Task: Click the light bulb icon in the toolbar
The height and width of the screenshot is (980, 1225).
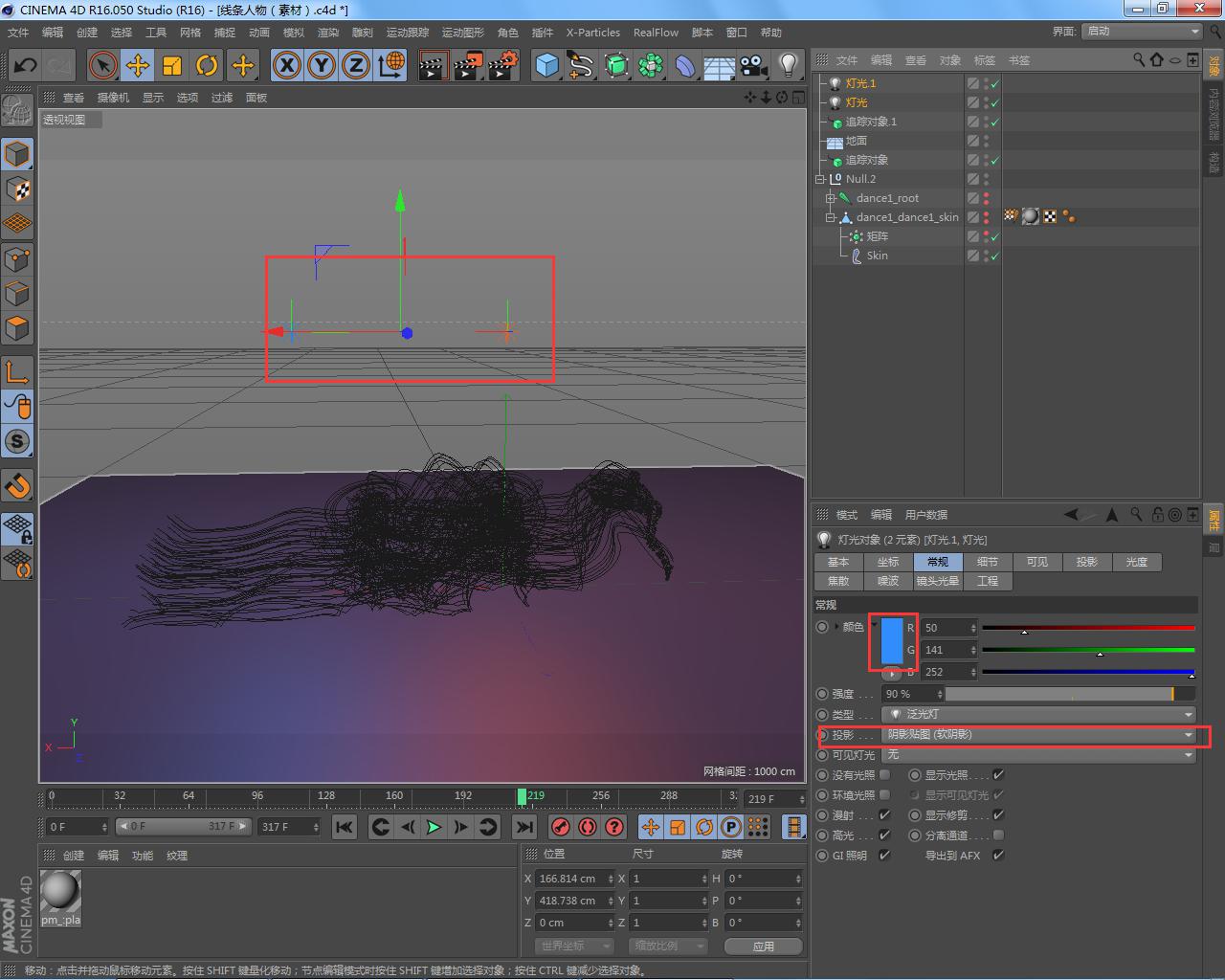Action: click(788, 65)
